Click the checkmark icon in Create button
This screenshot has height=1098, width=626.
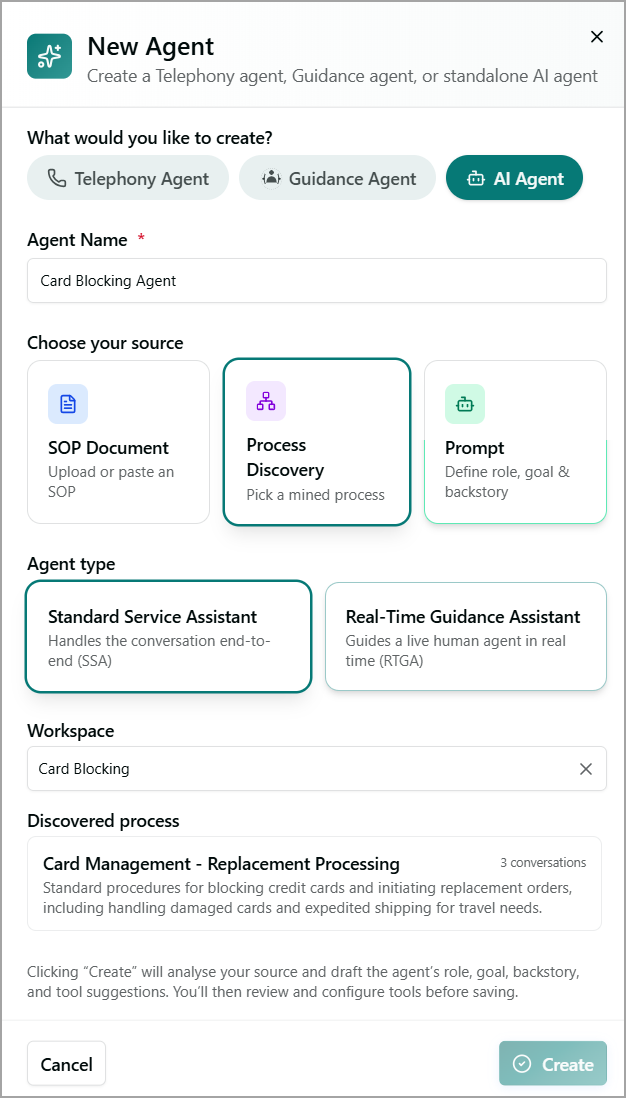[x=522, y=1064]
